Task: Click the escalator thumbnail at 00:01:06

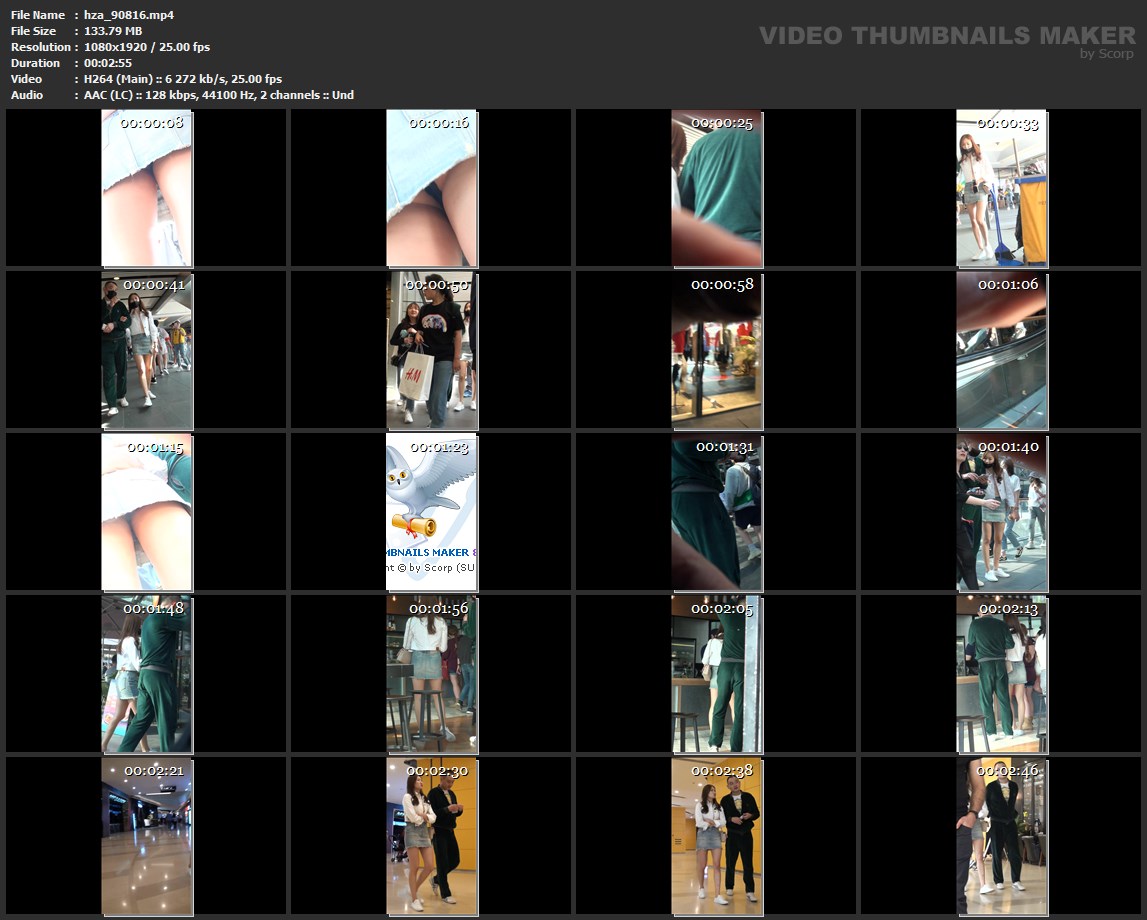Action: [1001, 351]
